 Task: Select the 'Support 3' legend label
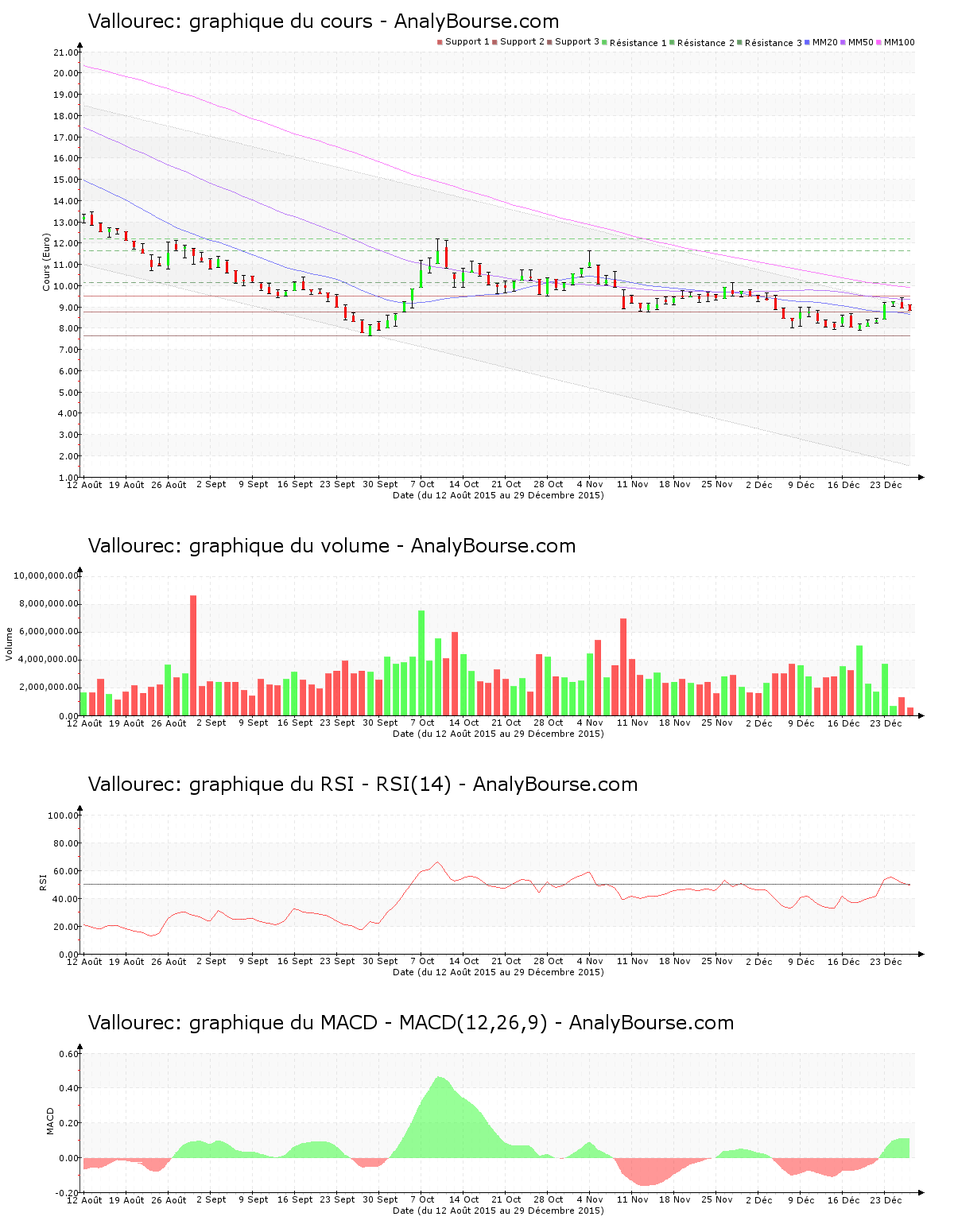point(577,42)
